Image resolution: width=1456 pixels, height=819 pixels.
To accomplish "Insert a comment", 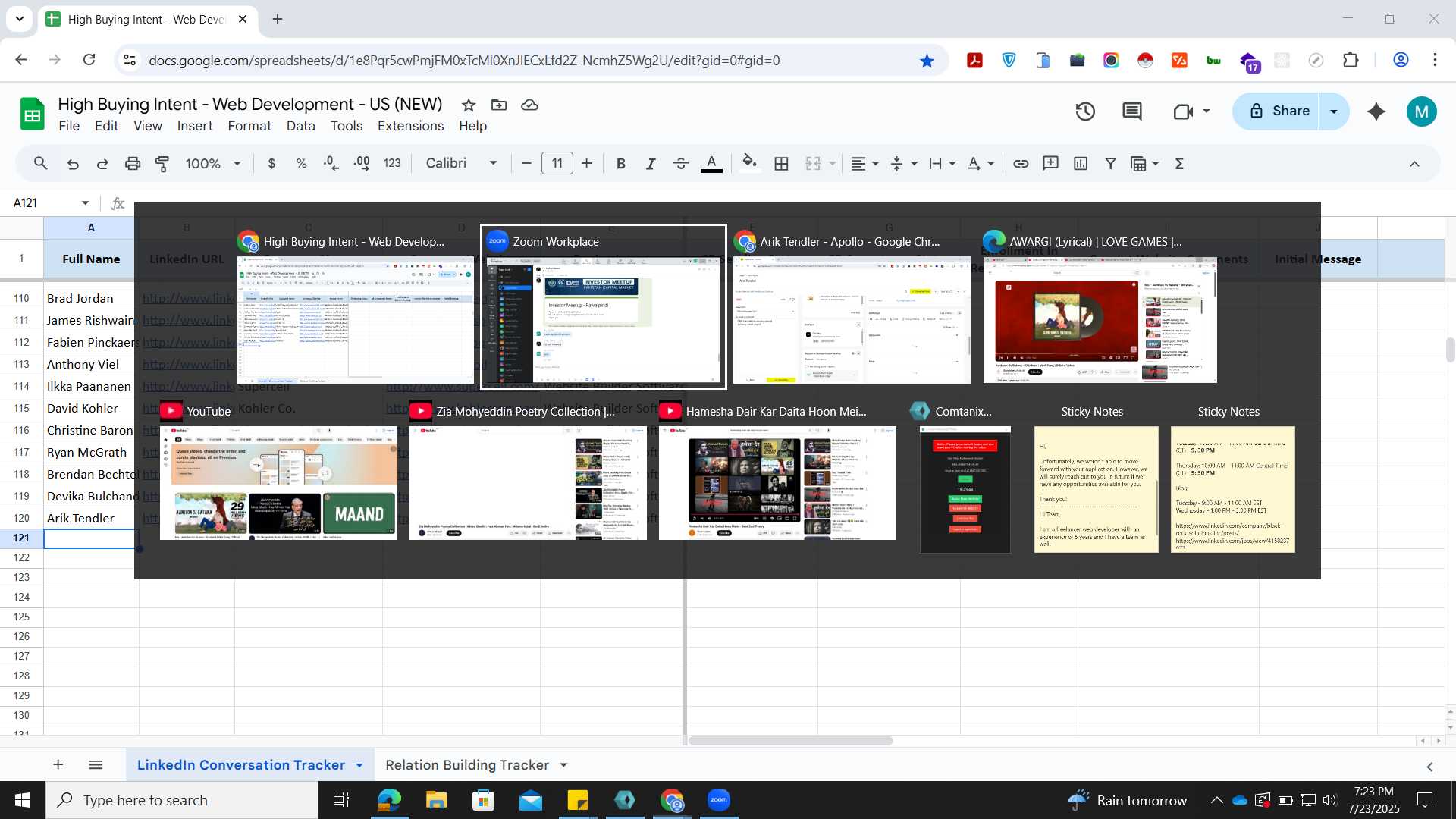I will (1051, 163).
